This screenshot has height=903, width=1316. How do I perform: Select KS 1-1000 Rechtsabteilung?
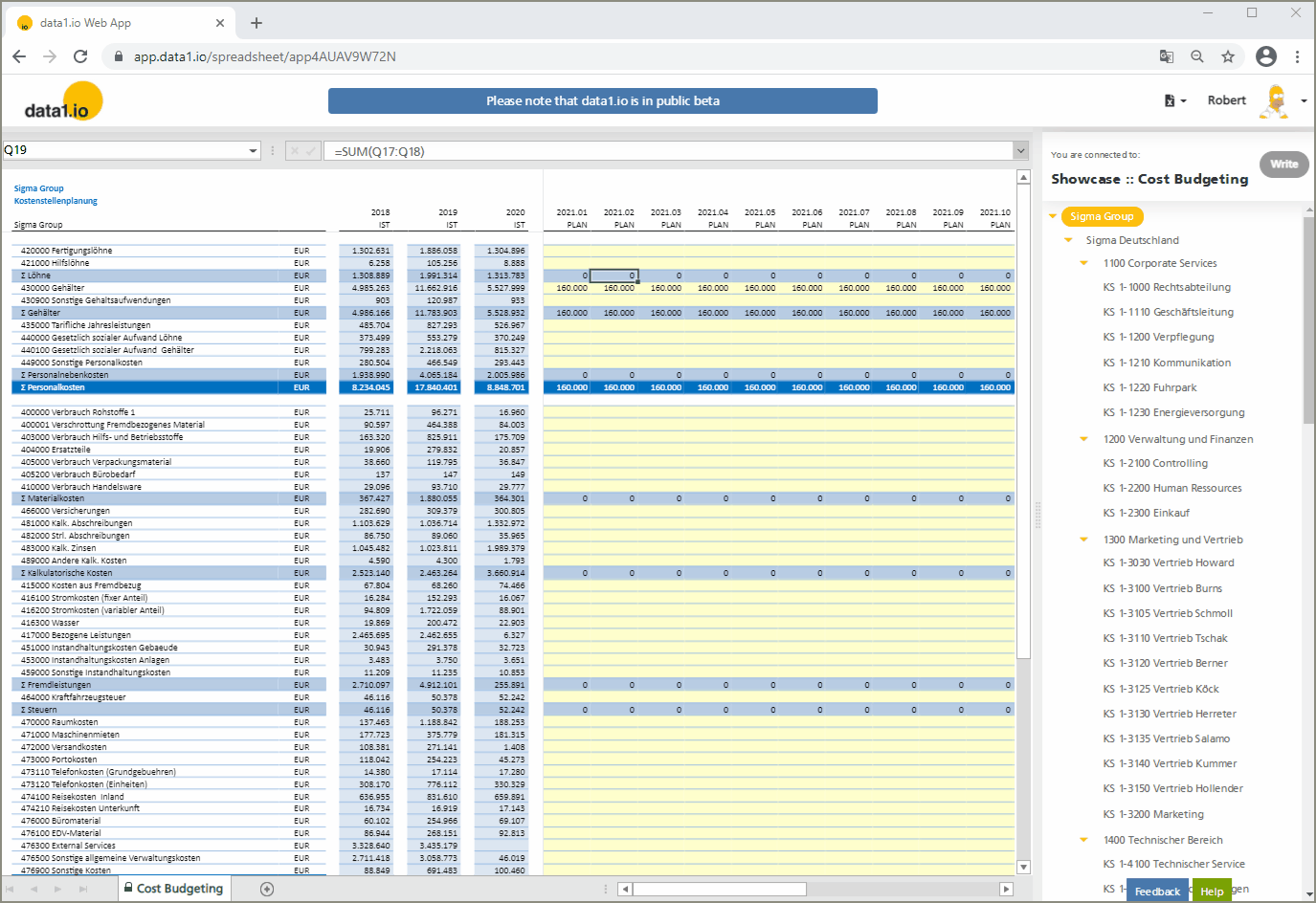1167,287
